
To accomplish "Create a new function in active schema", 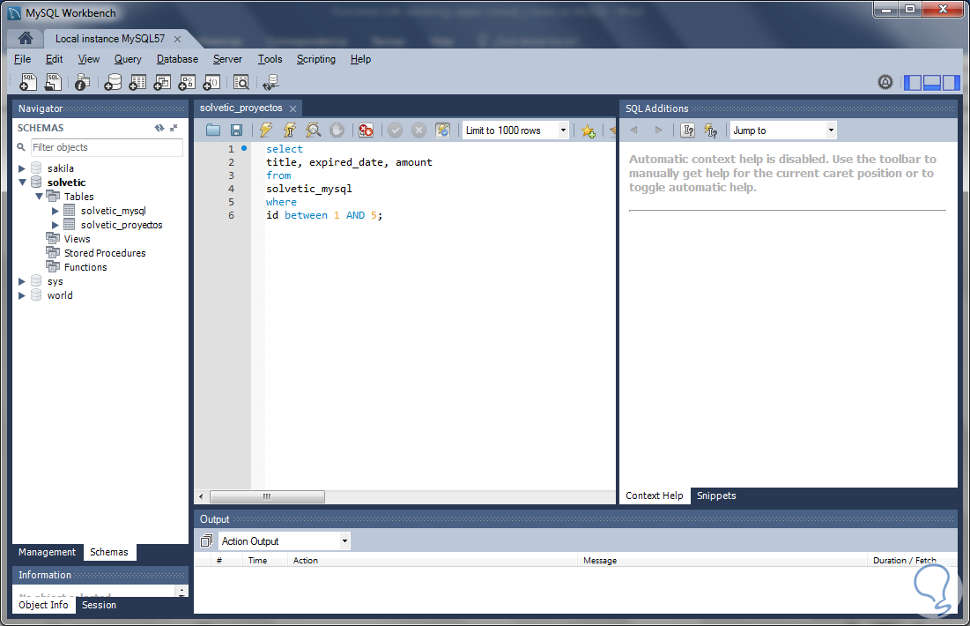I will 212,82.
